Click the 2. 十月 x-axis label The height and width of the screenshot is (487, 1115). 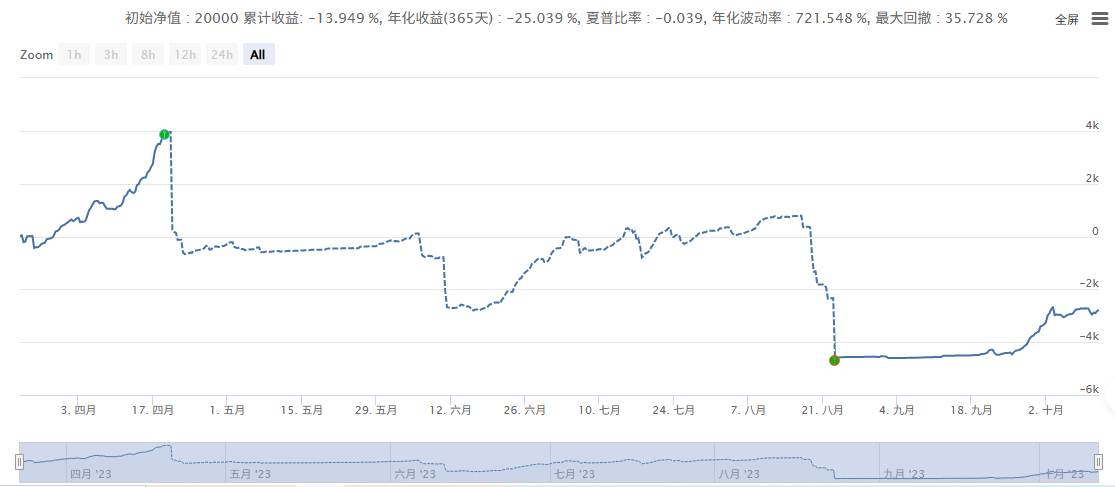pos(1046,410)
